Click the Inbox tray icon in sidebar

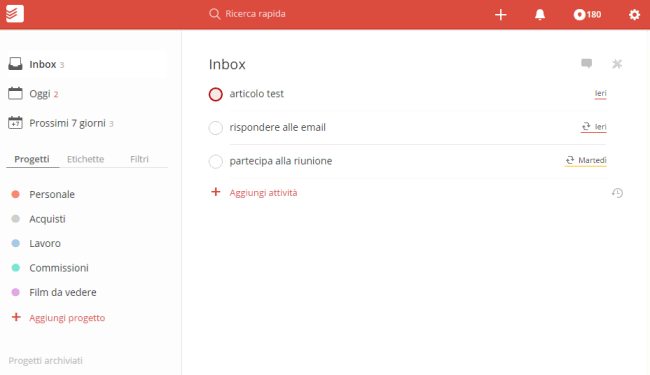click(x=15, y=64)
